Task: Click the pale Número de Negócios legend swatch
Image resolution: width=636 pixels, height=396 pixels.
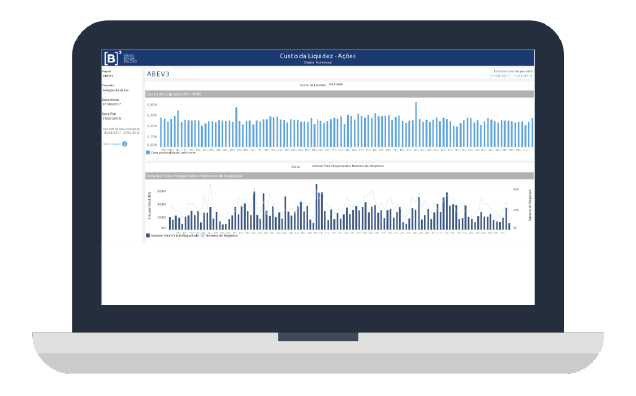Action: click(203, 235)
